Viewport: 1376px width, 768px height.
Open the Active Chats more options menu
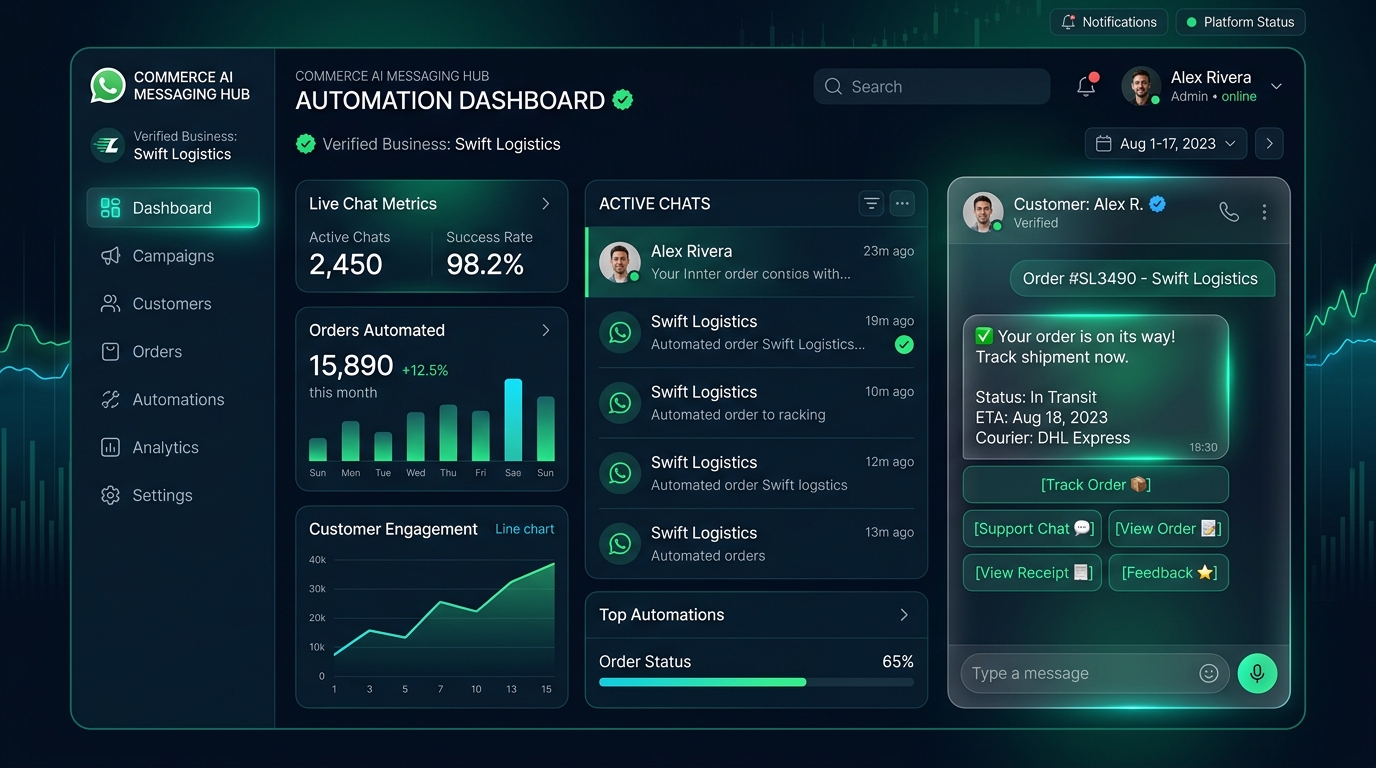[x=902, y=204]
